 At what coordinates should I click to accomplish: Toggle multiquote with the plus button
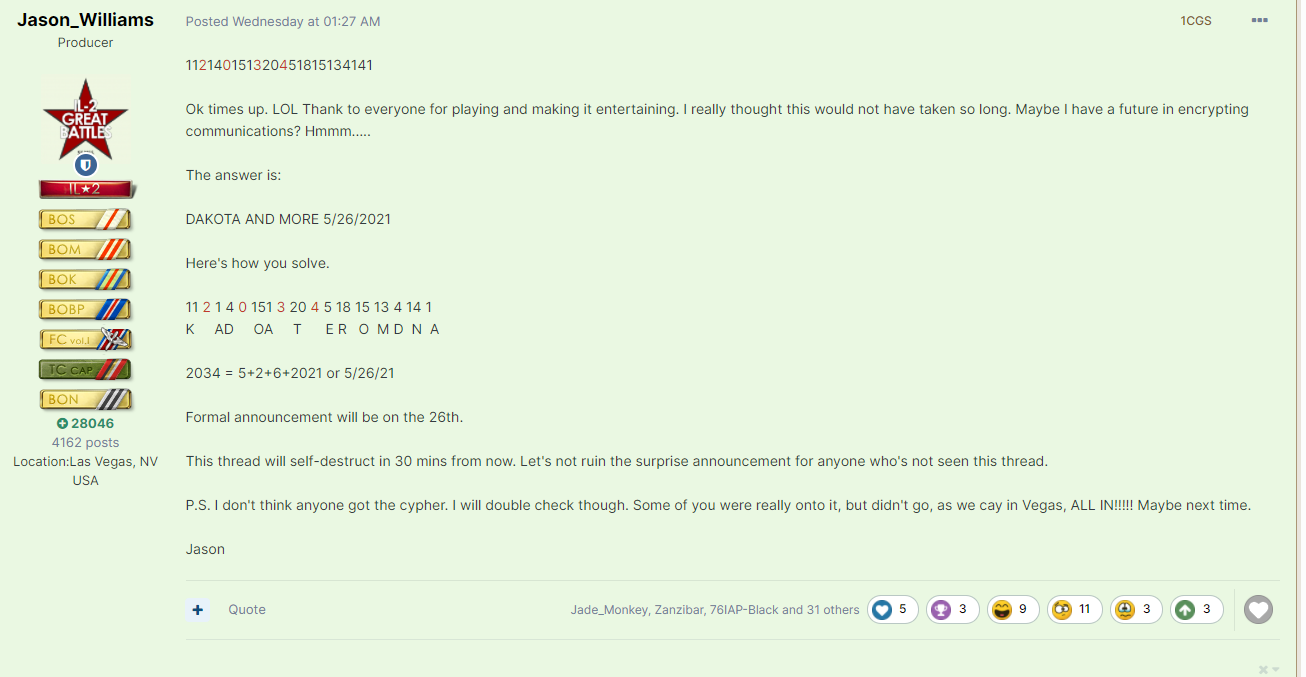pyautogui.click(x=198, y=609)
